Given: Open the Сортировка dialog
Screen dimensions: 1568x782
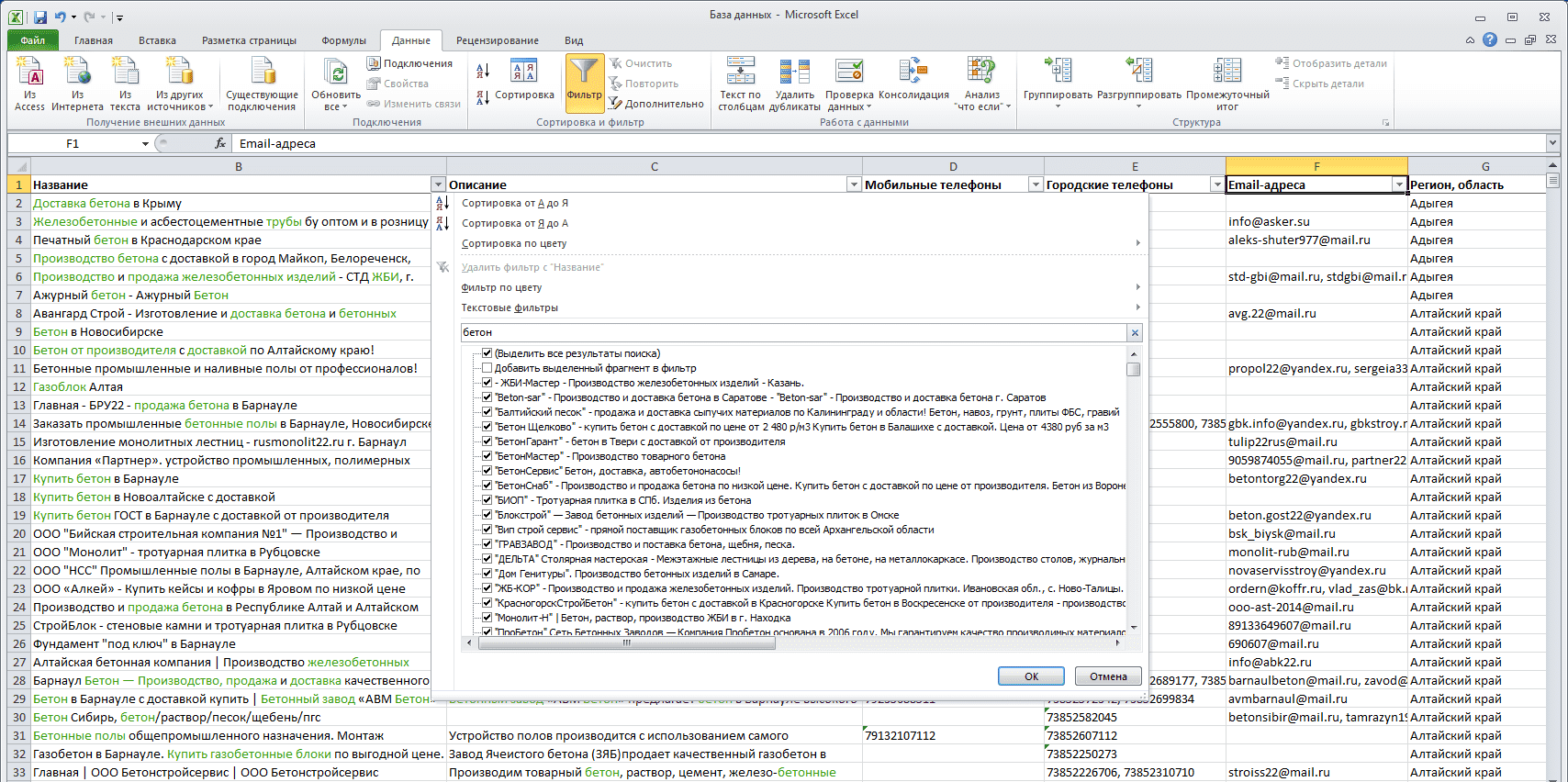Looking at the screenshot, I should [524, 79].
